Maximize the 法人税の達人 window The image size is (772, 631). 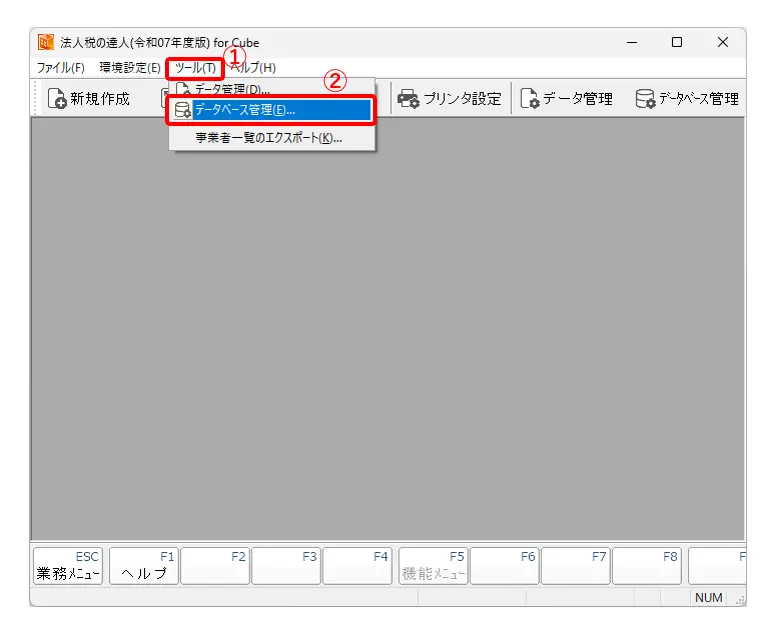point(677,42)
